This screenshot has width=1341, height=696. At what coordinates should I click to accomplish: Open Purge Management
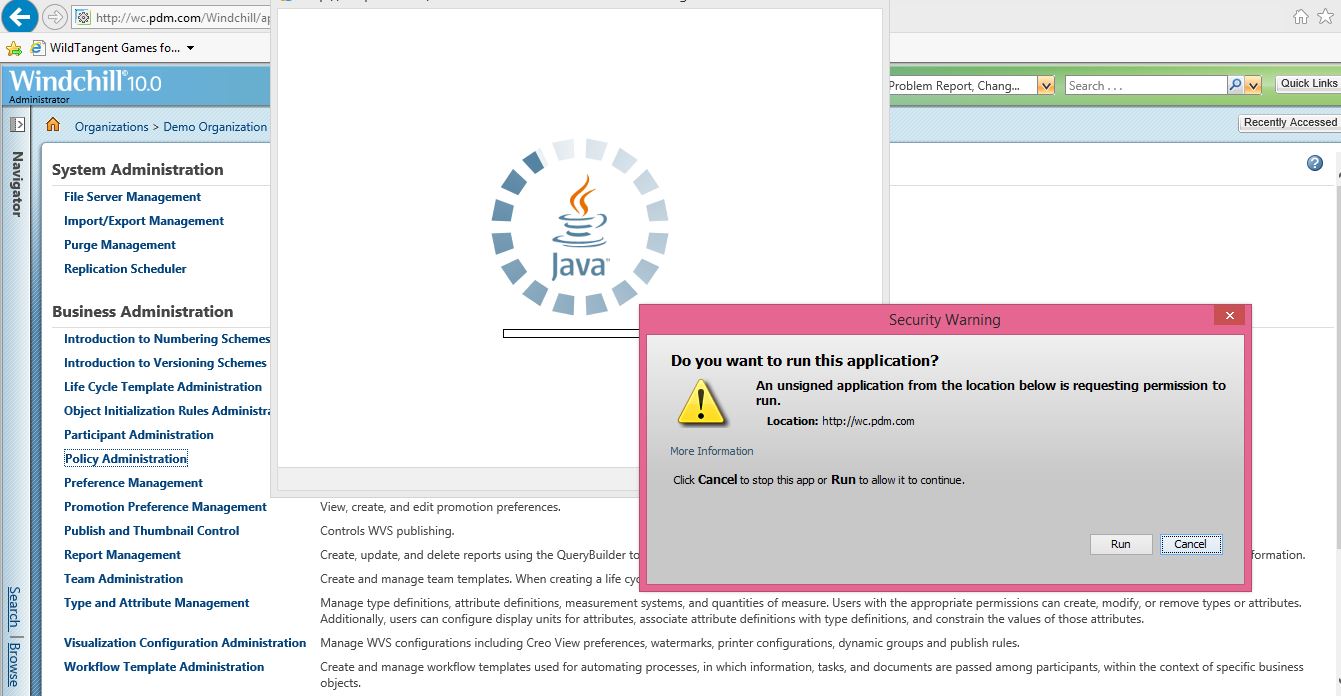pyautogui.click(x=120, y=245)
